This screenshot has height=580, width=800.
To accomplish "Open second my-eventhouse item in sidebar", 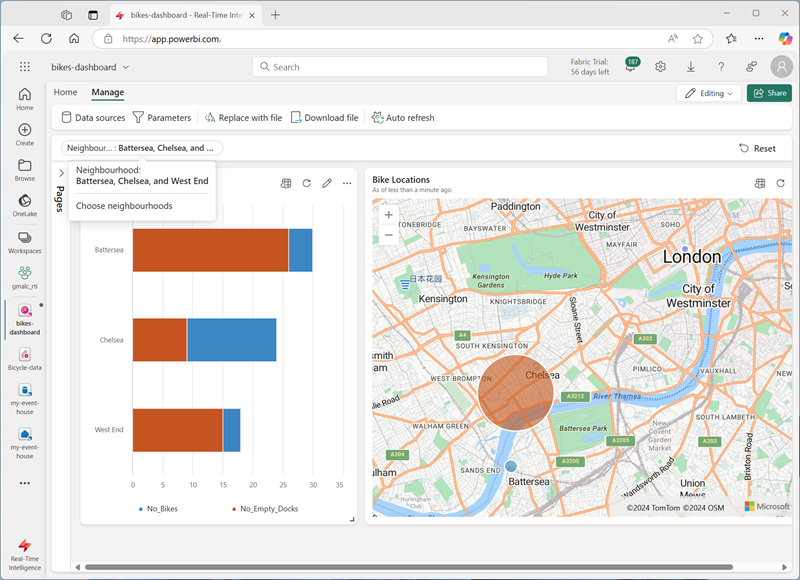I will click(24, 443).
